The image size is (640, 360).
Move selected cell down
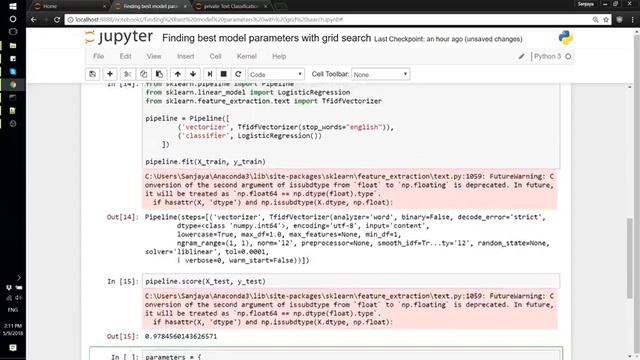point(193,74)
